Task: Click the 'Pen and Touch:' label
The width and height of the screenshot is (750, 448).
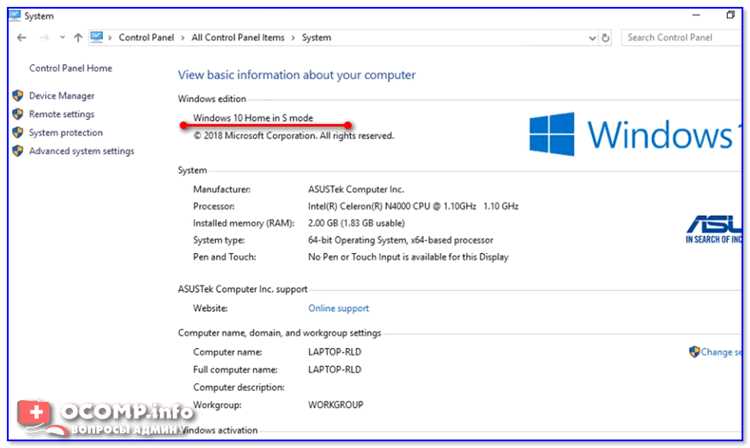Action: point(224,257)
